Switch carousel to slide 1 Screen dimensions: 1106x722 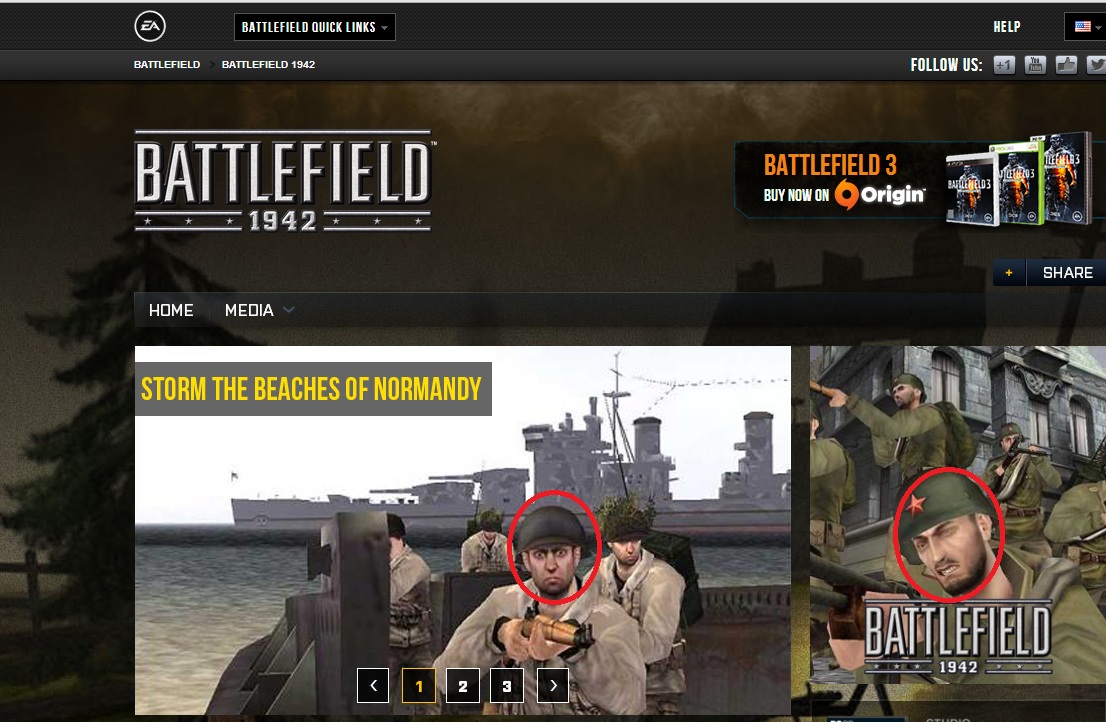click(419, 685)
